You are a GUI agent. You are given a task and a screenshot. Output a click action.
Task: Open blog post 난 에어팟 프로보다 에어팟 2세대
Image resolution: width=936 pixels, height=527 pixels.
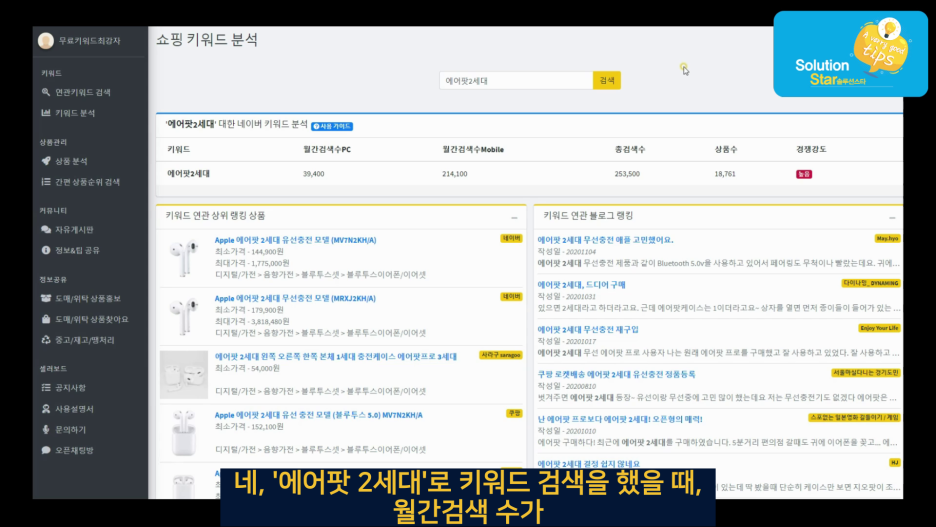tap(620, 419)
